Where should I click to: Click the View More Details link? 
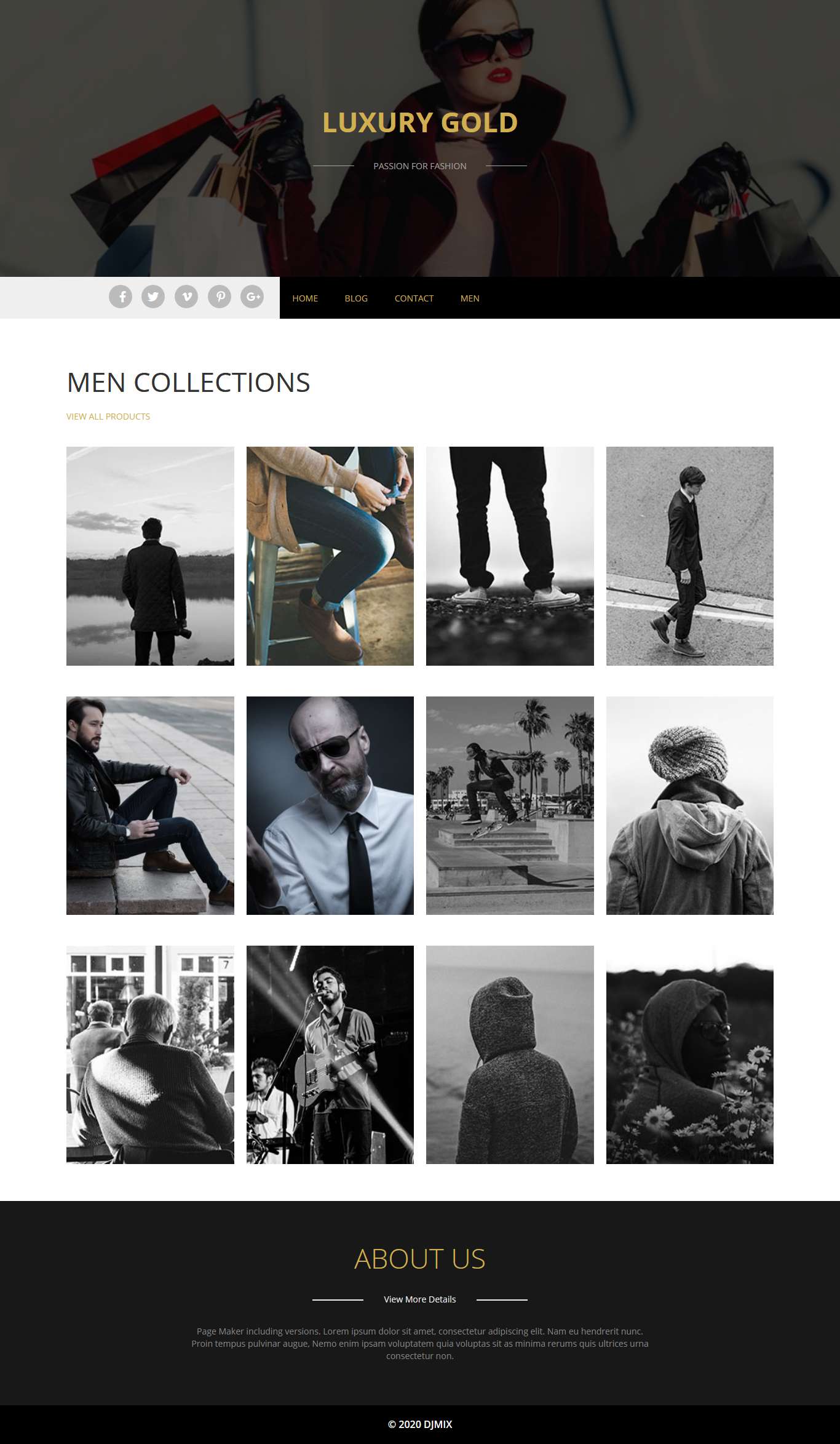point(420,1299)
